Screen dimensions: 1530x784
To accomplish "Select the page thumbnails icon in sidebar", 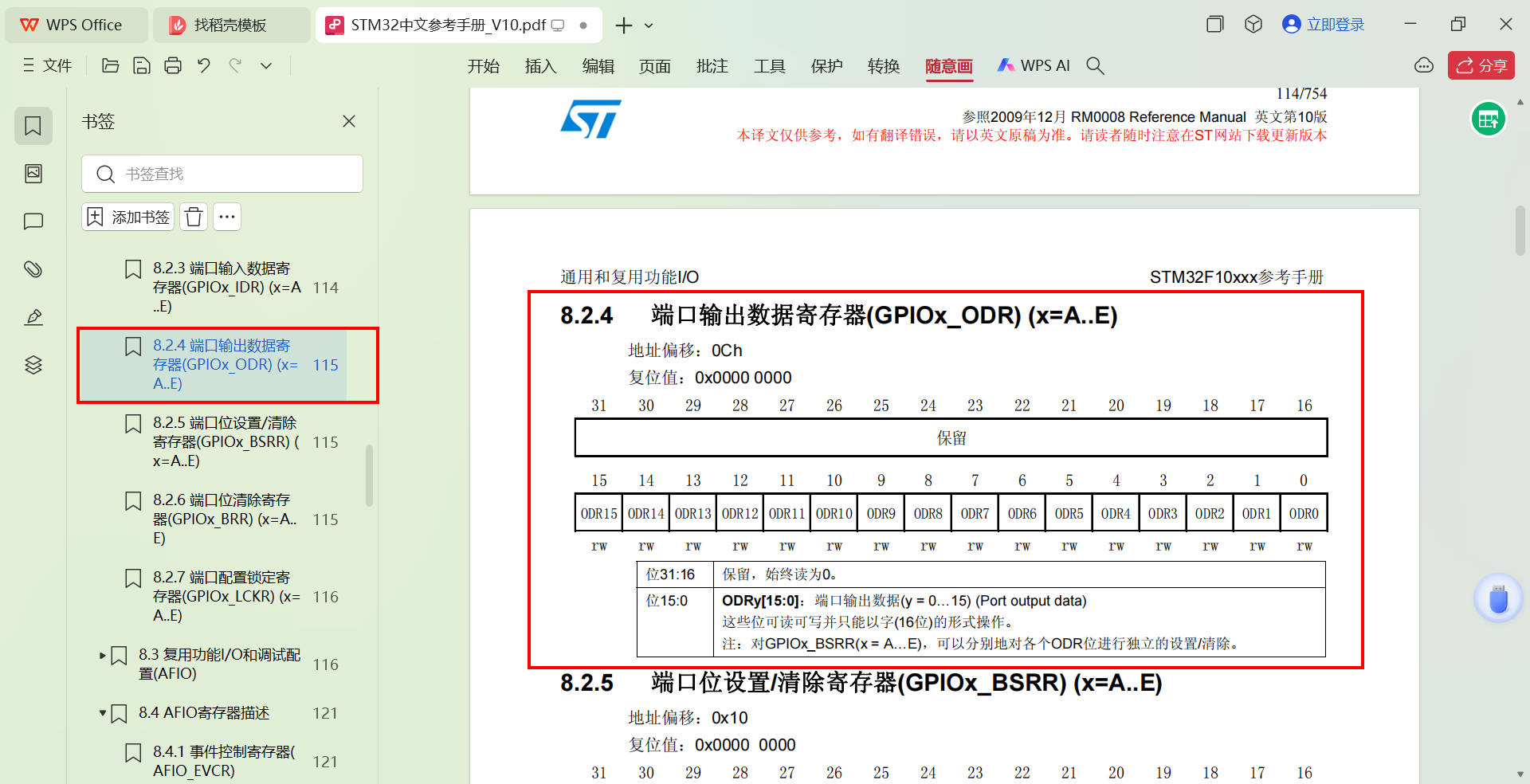I will pyautogui.click(x=33, y=173).
